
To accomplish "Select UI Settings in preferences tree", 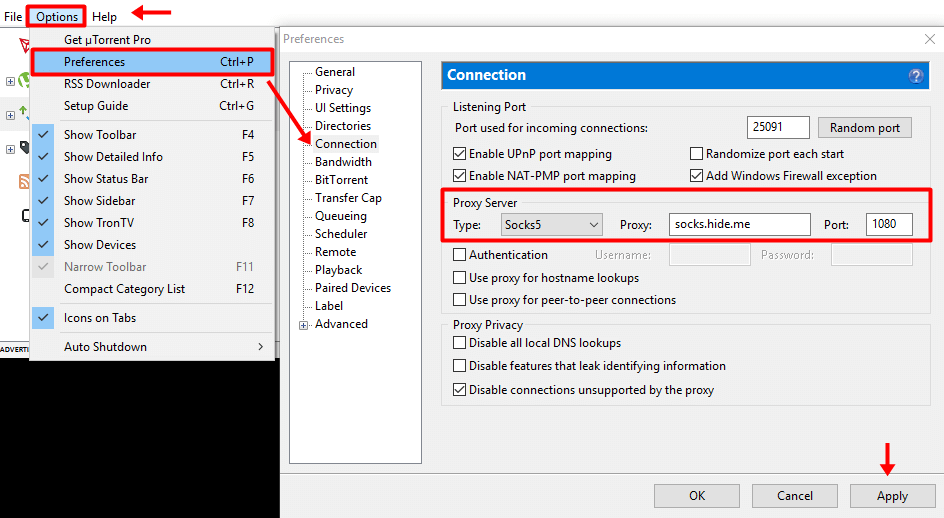I will click(343, 108).
